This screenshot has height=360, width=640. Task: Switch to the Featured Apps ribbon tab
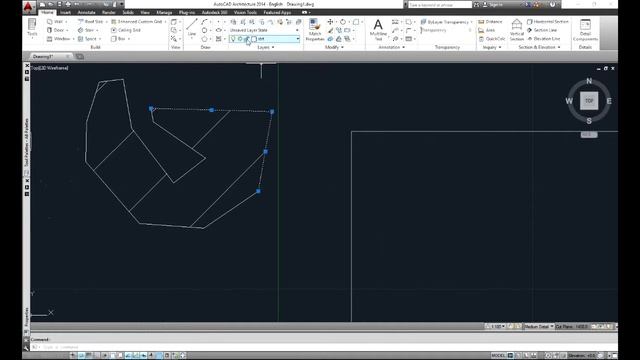[x=277, y=13]
